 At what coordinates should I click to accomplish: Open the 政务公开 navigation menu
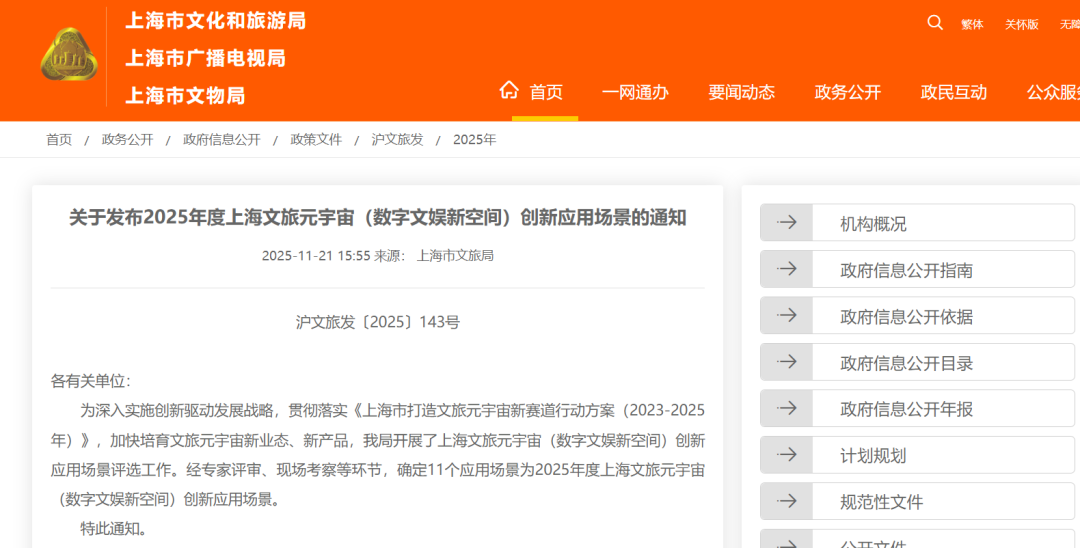point(847,92)
